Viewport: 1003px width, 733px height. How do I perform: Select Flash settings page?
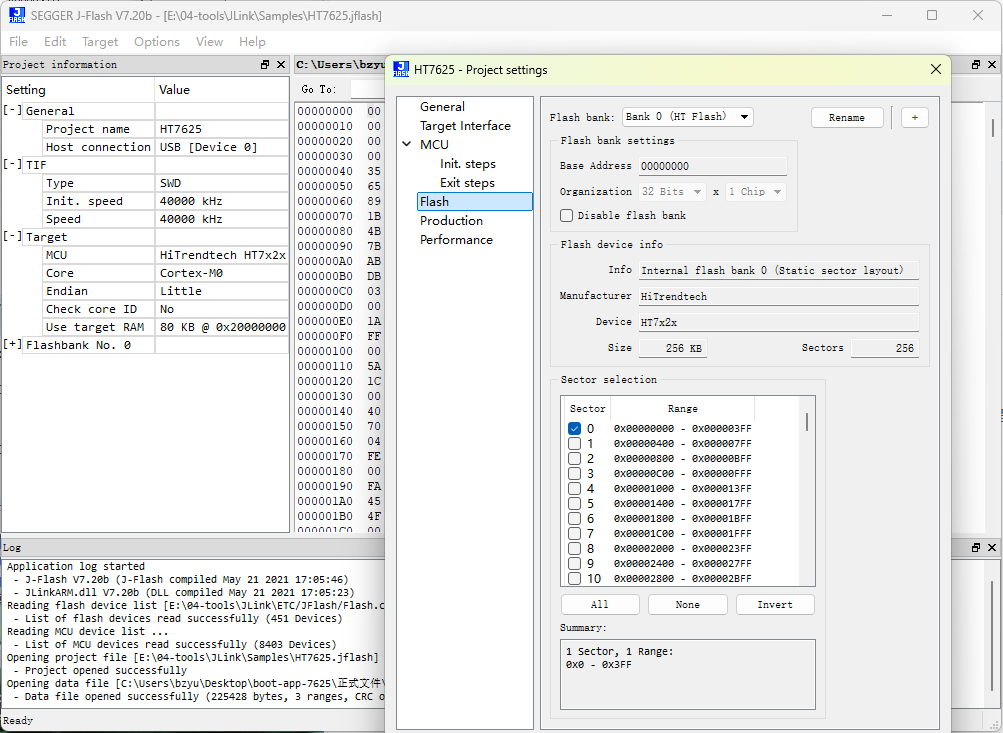point(475,201)
